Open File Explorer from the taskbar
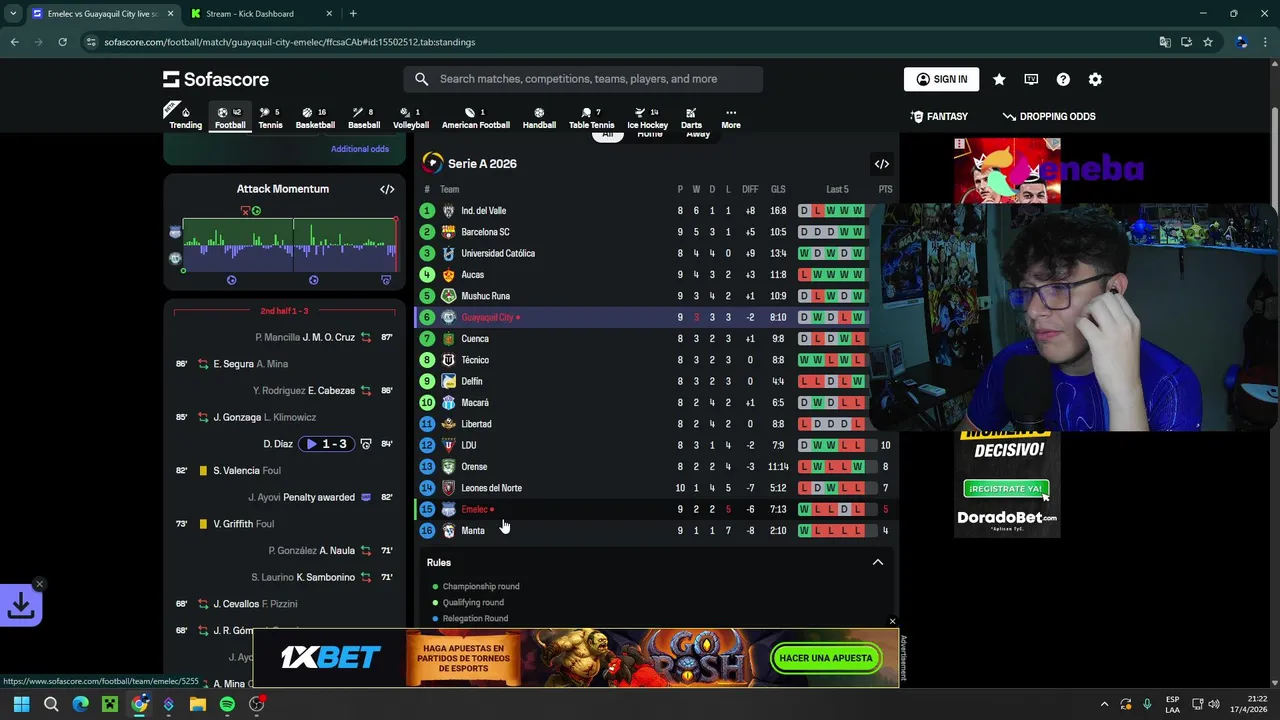1280x720 pixels. [198, 704]
